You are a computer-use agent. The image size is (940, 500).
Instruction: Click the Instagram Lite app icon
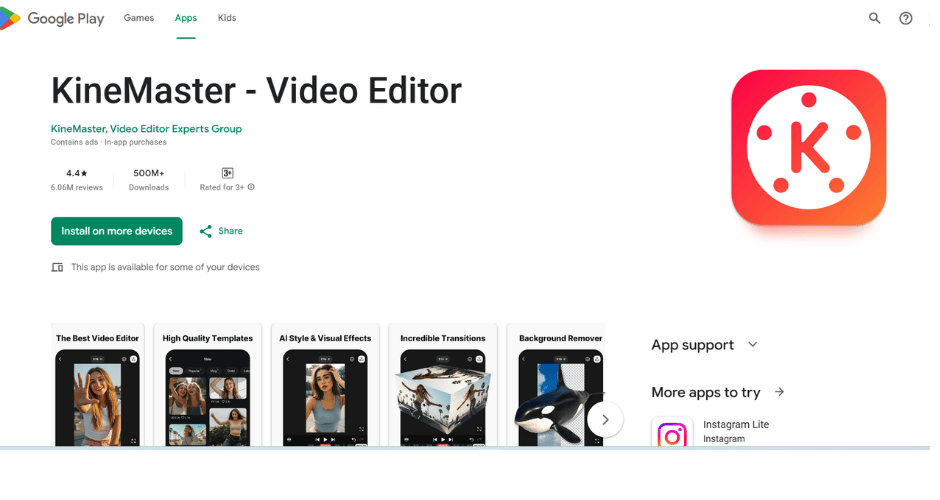671,432
